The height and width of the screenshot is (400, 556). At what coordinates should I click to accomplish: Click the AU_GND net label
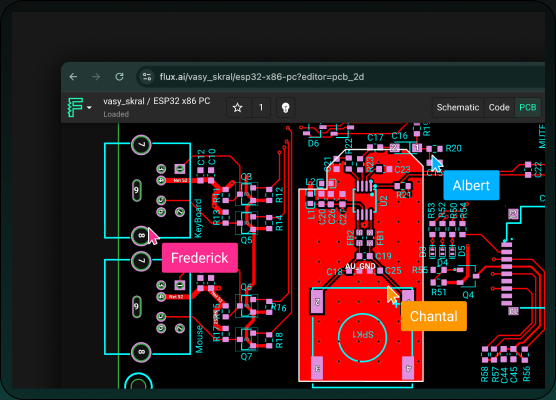(x=360, y=266)
